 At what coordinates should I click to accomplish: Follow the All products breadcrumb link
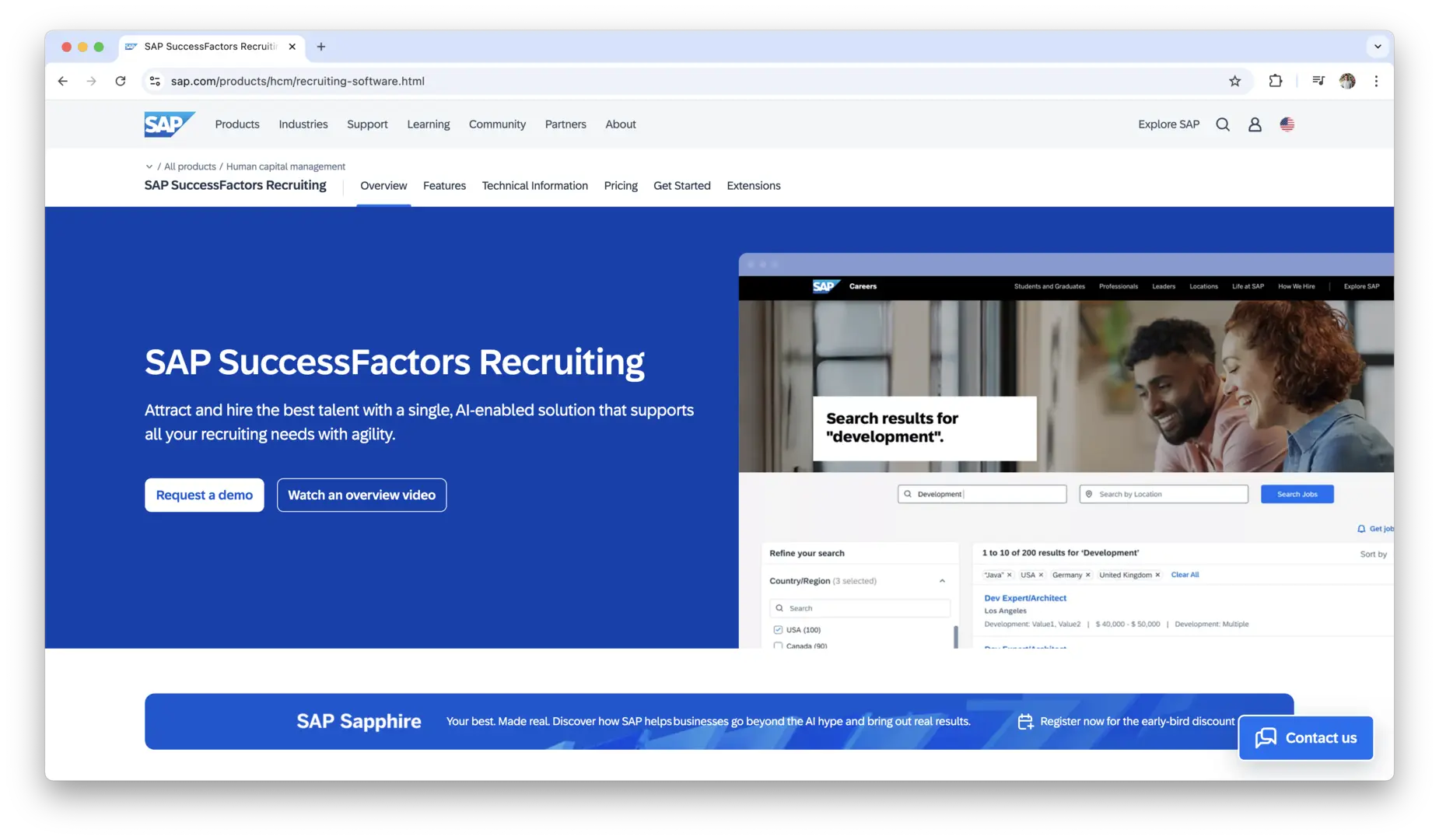[190, 166]
